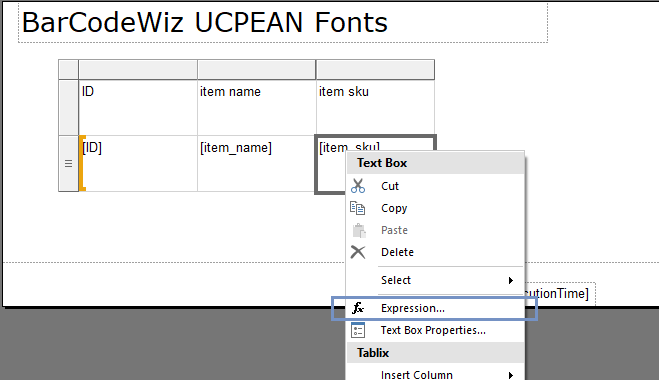Screen dimensions: 659x380
Task: Choose Delete from the context menu
Action: point(435,252)
